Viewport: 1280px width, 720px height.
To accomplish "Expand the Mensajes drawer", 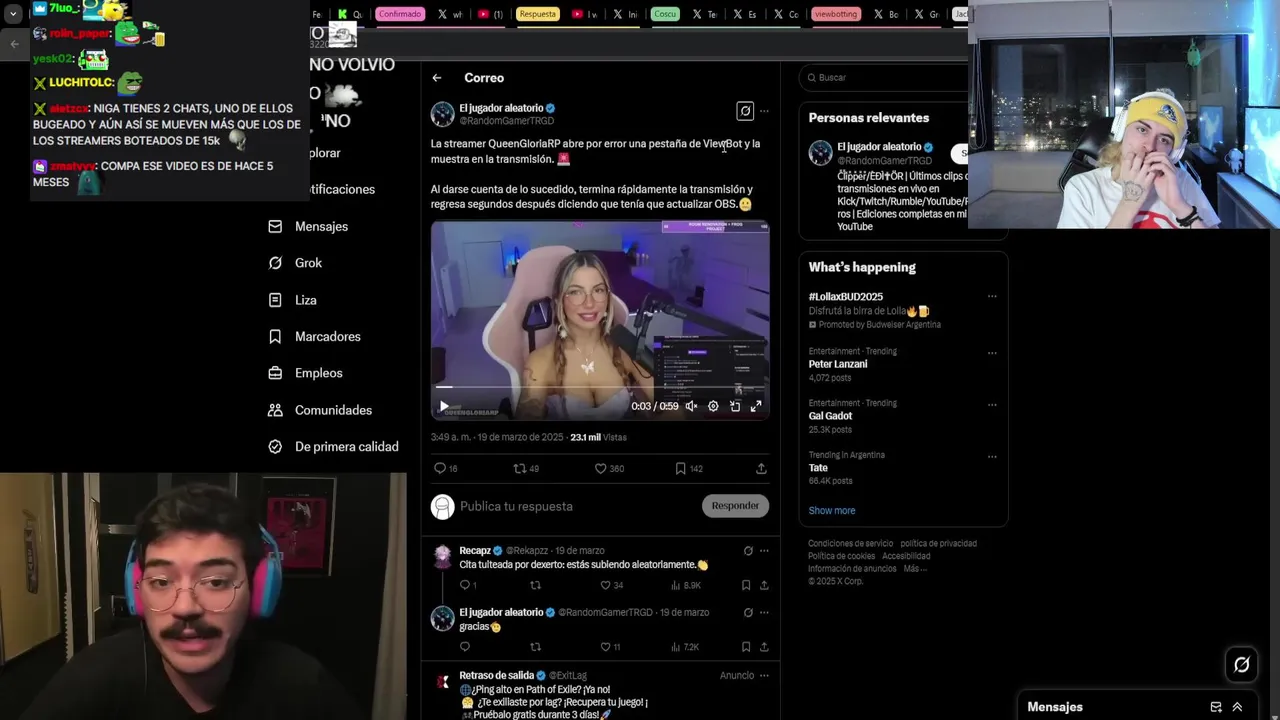I will (x=1237, y=707).
